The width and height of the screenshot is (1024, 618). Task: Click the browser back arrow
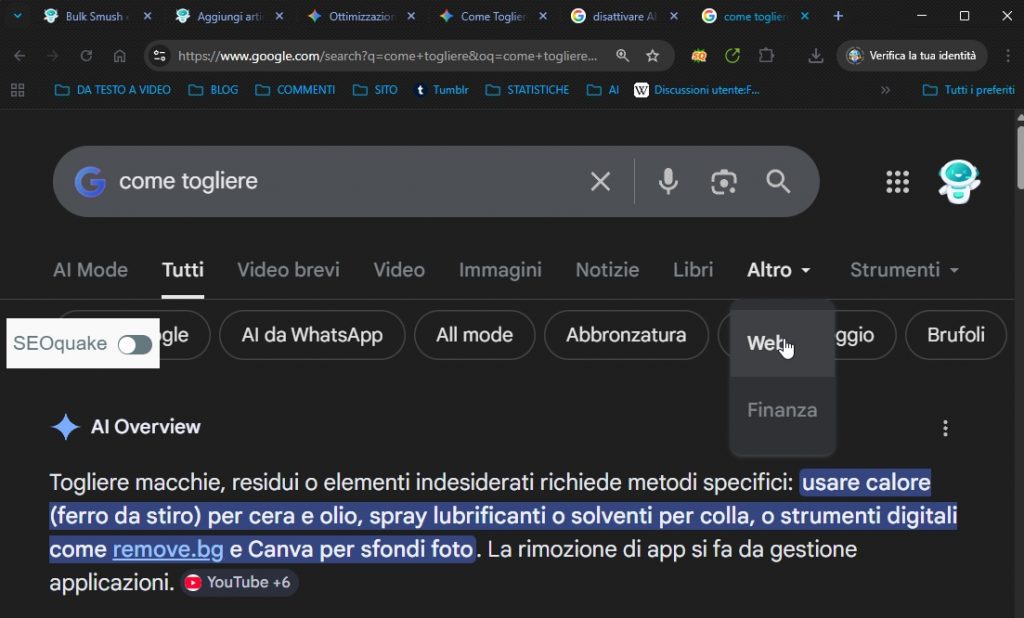(20, 56)
